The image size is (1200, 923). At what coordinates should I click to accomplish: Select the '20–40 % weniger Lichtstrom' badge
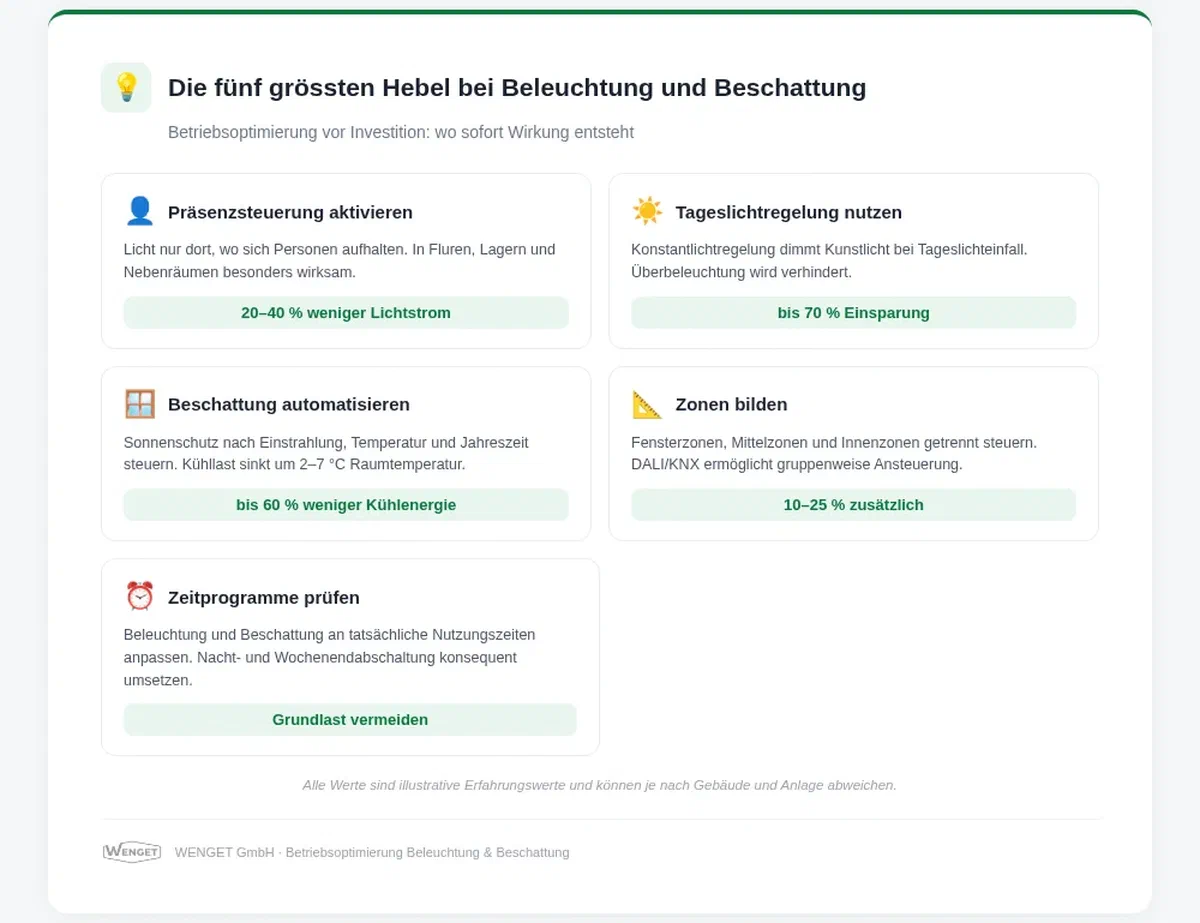346,313
